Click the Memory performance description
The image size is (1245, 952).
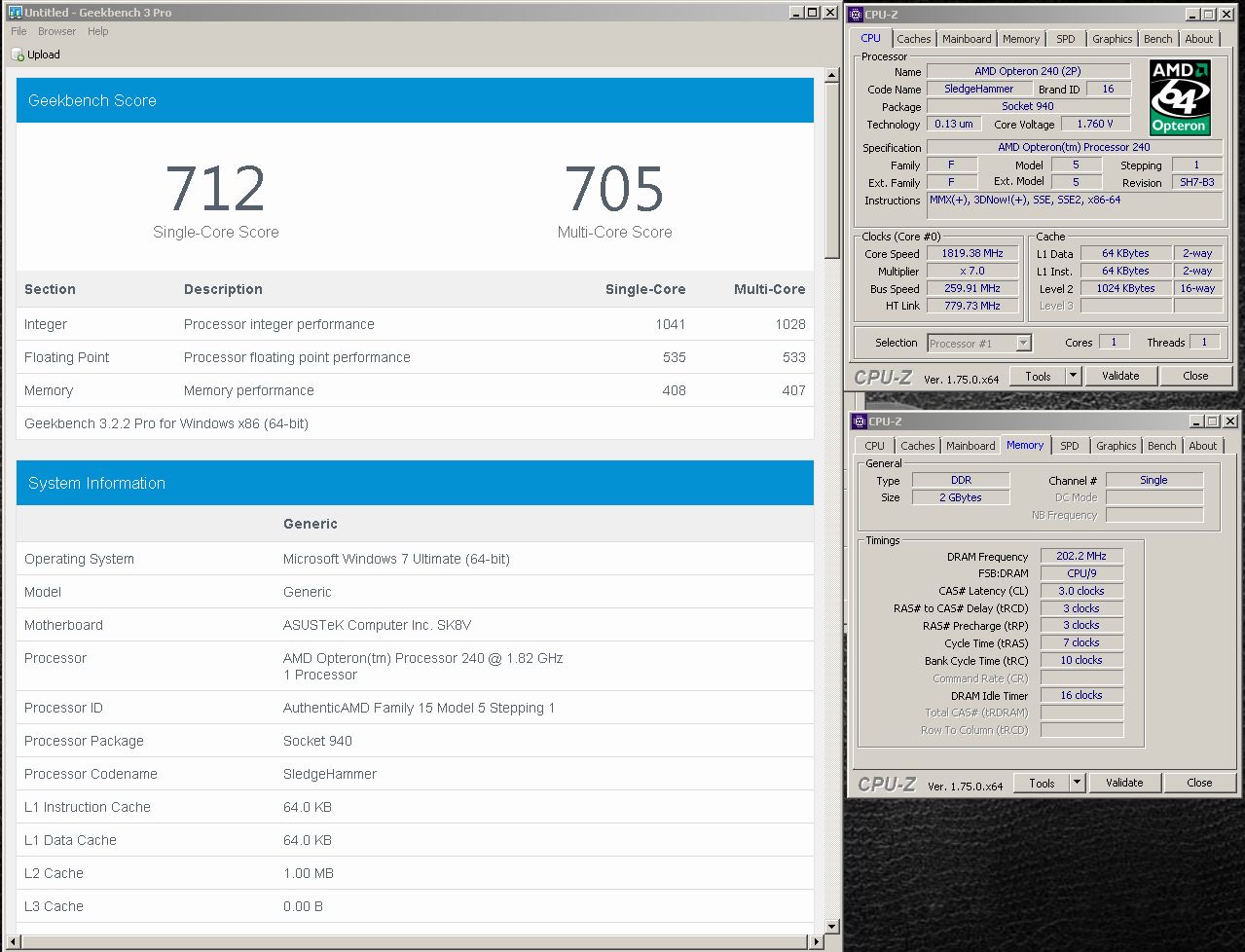(x=249, y=390)
